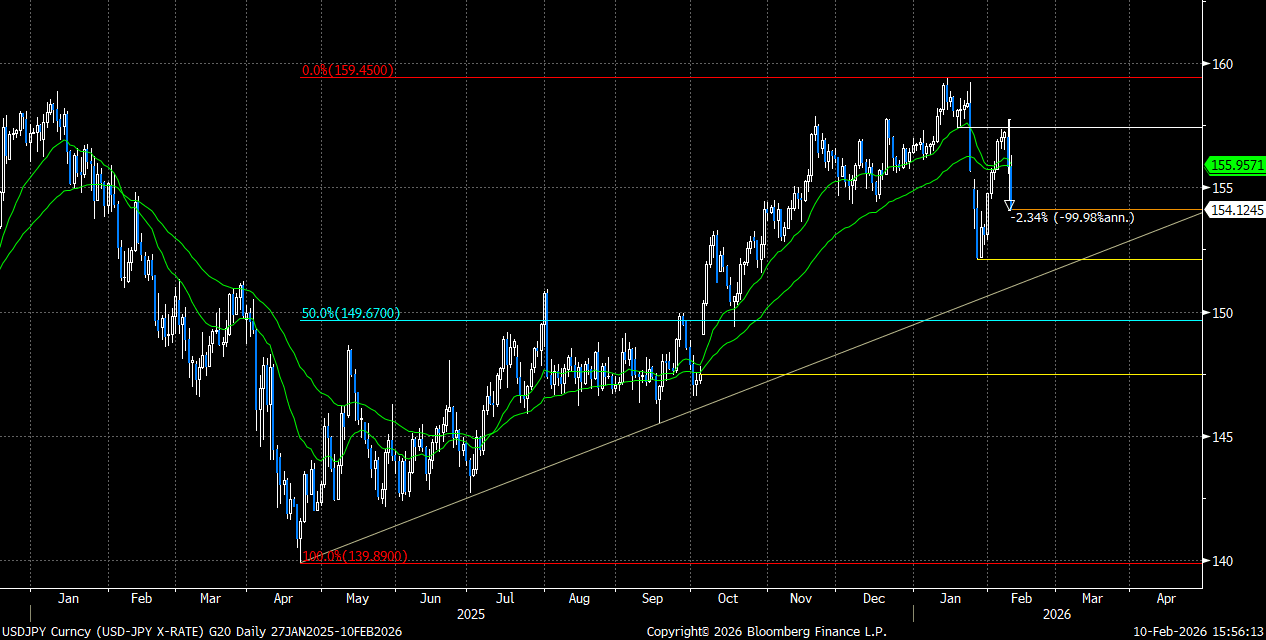Click the 145 level on price axis
This screenshot has height=640, width=1266.
pos(1222,437)
